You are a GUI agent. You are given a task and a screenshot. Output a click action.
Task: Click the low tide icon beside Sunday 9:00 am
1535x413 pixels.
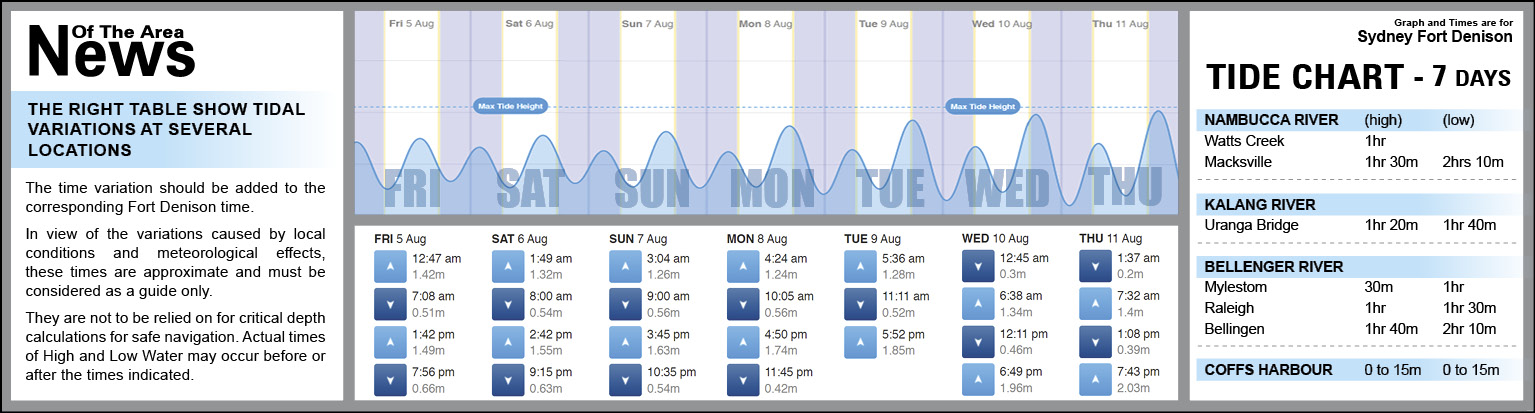[625, 304]
